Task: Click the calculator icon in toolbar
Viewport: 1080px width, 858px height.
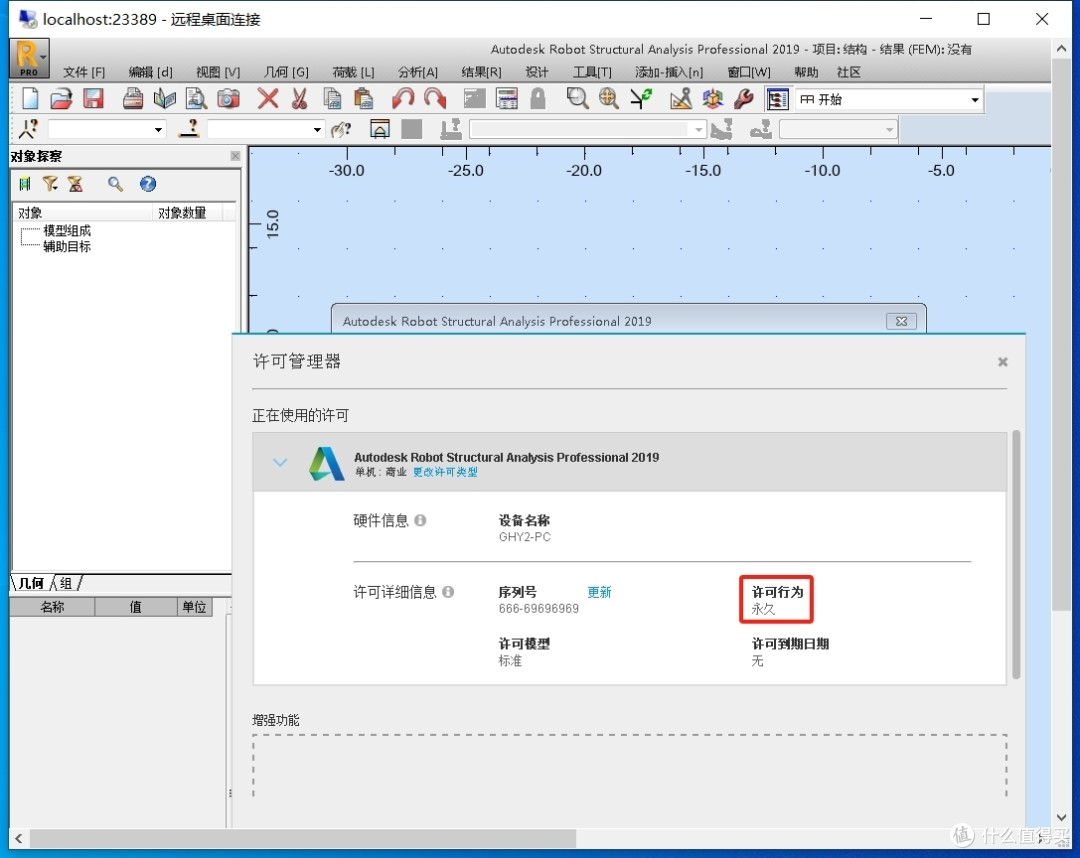Action: pyautogui.click(x=507, y=99)
